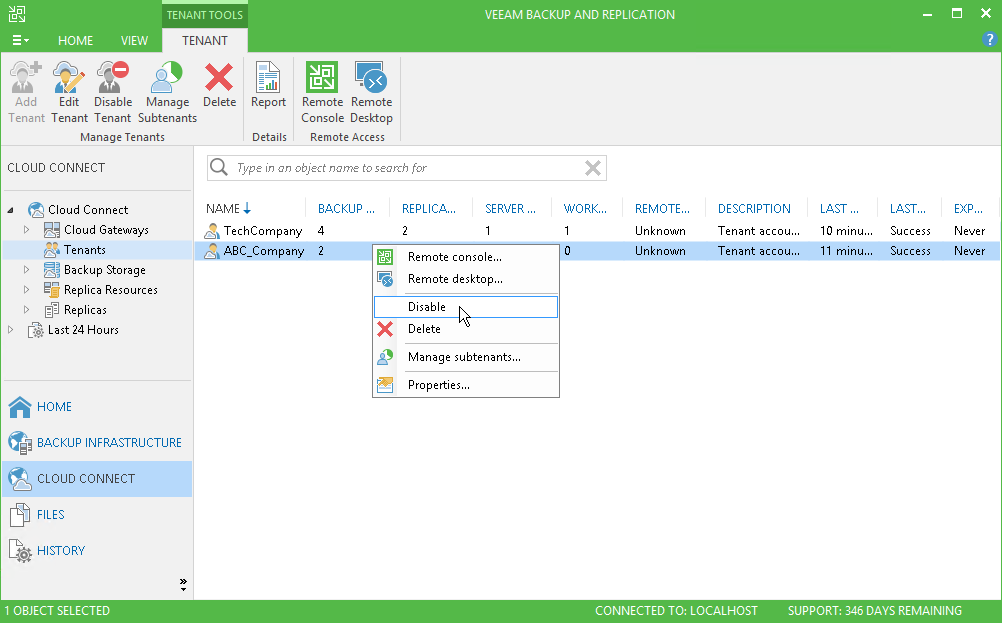Viewport: 1002px width, 623px height.
Task: Click into the object name search field
Action: (x=406, y=167)
